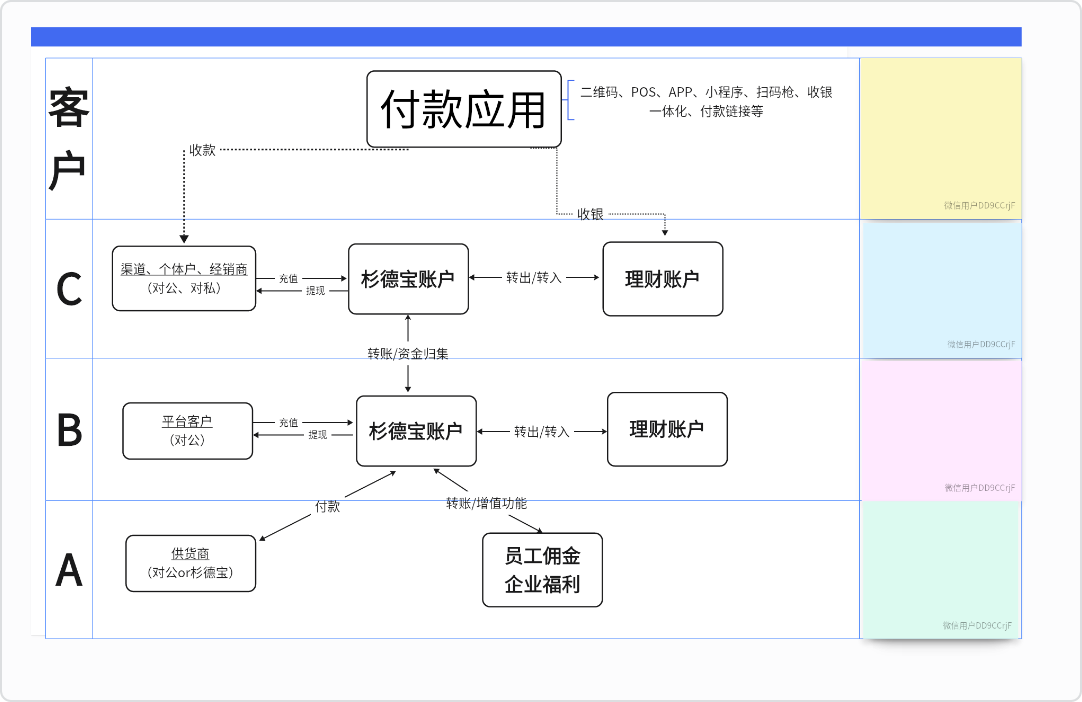
Task: Select the light blue sticky note
Action: coord(941,290)
